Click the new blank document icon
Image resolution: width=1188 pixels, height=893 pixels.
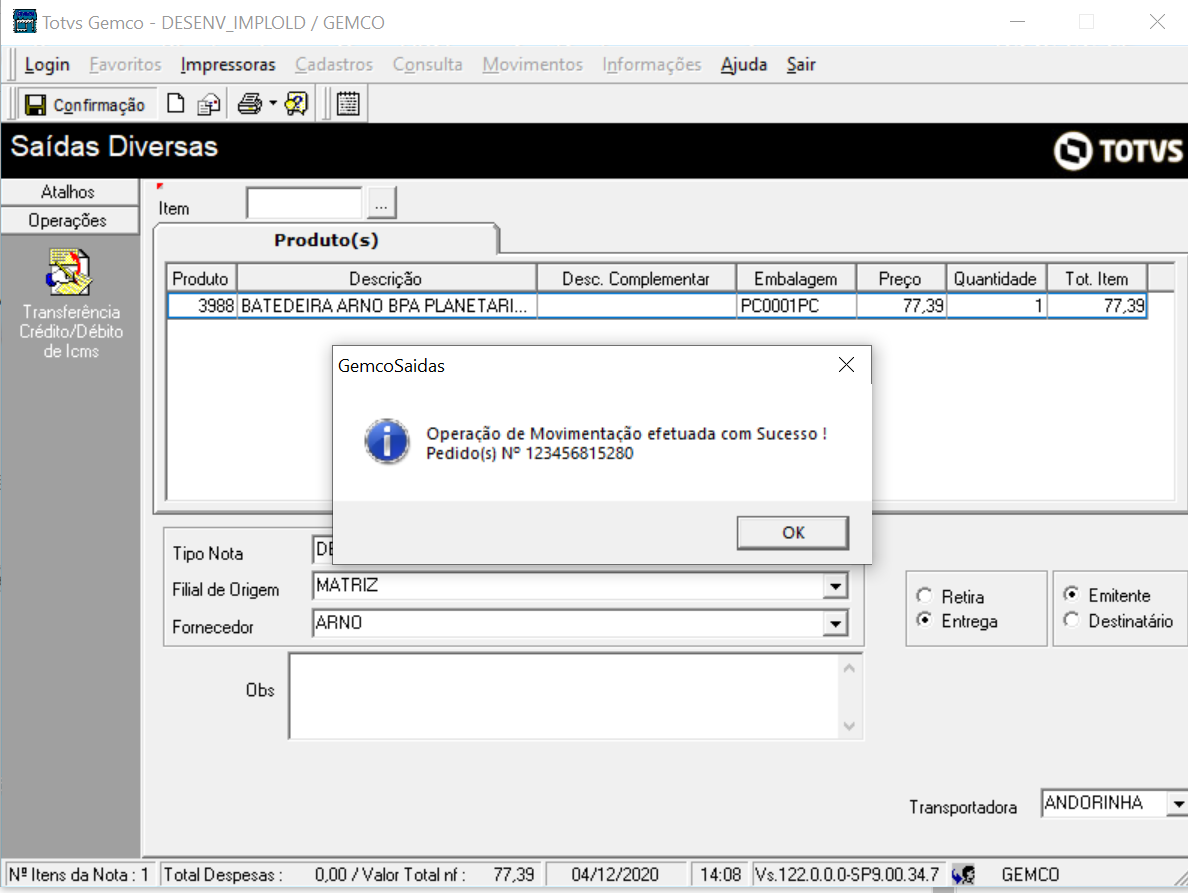click(x=176, y=104)
